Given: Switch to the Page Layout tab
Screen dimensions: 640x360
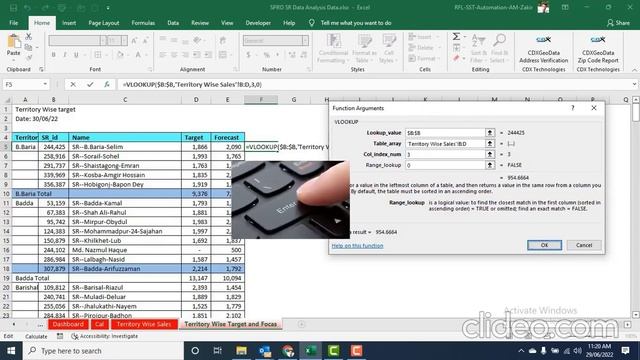Looking at the screenshot, I should point(104,23).
